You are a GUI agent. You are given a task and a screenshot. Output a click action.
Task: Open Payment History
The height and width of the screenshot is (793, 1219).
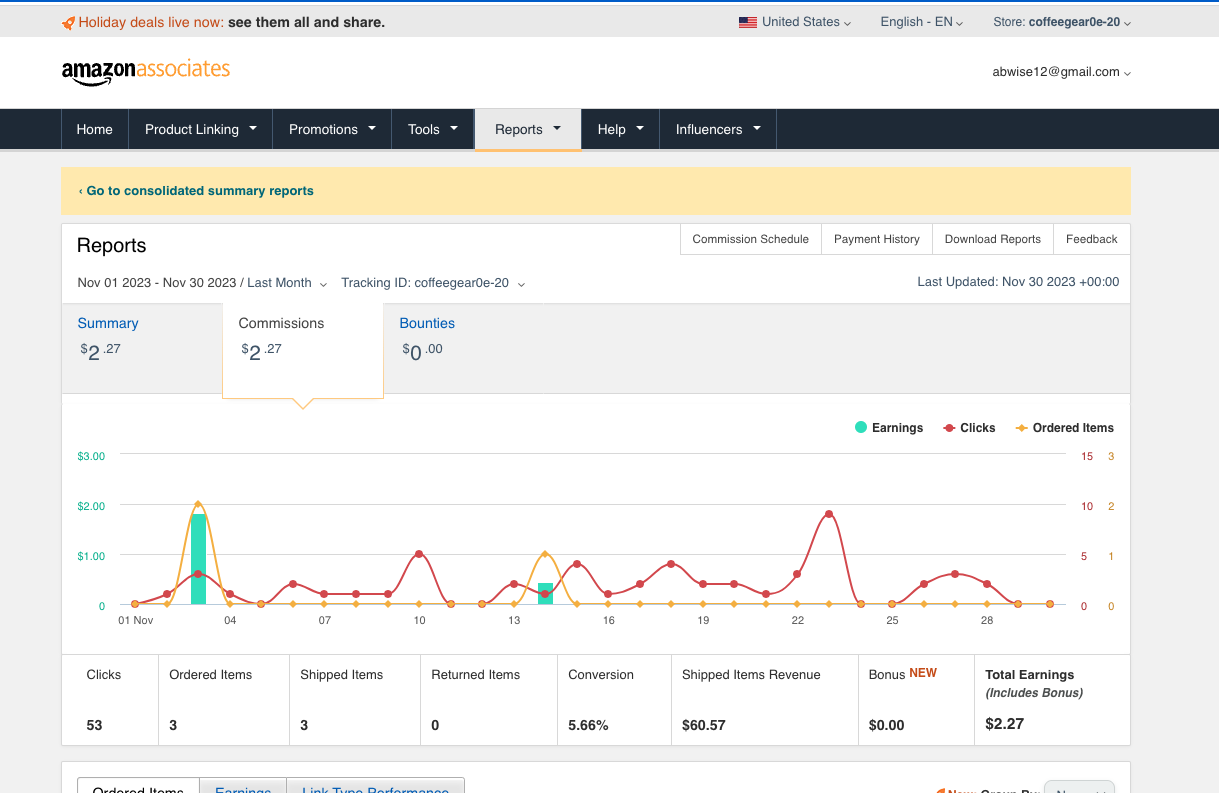click(x=877, y=239)
